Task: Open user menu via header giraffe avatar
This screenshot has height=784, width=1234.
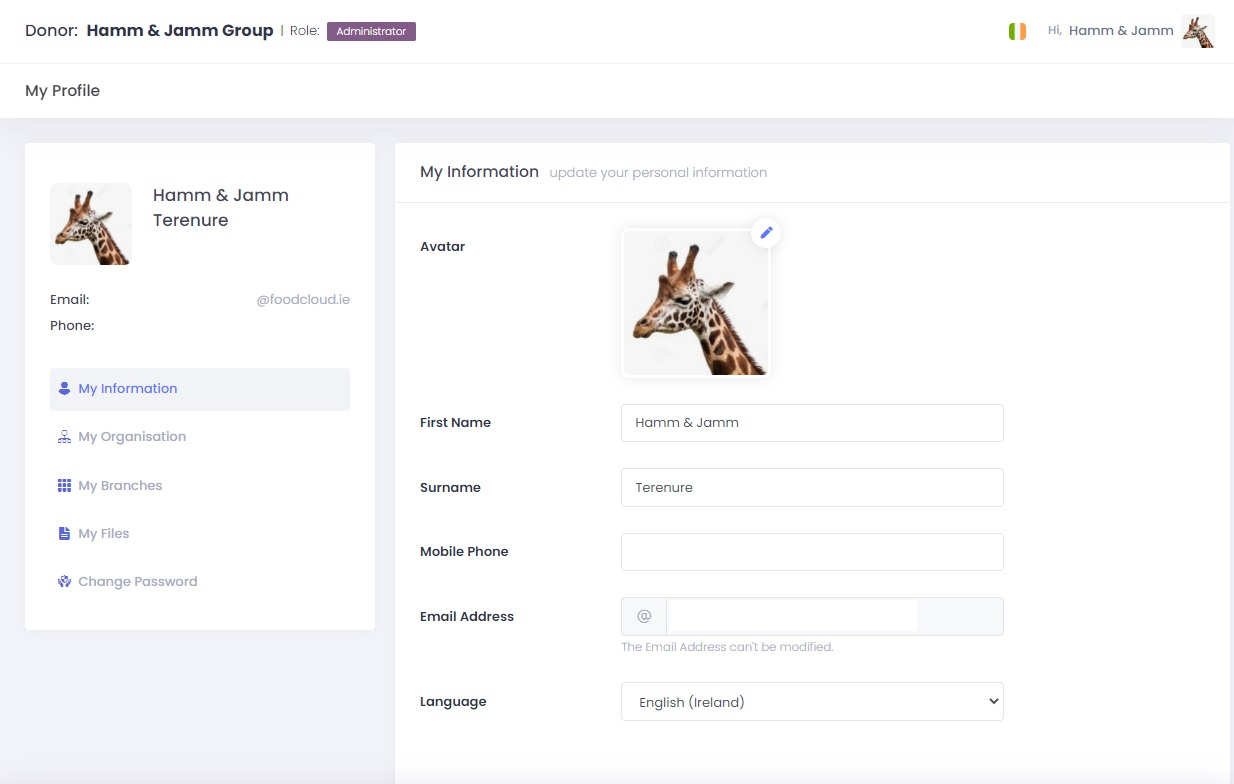Action: click(1197, 31)
